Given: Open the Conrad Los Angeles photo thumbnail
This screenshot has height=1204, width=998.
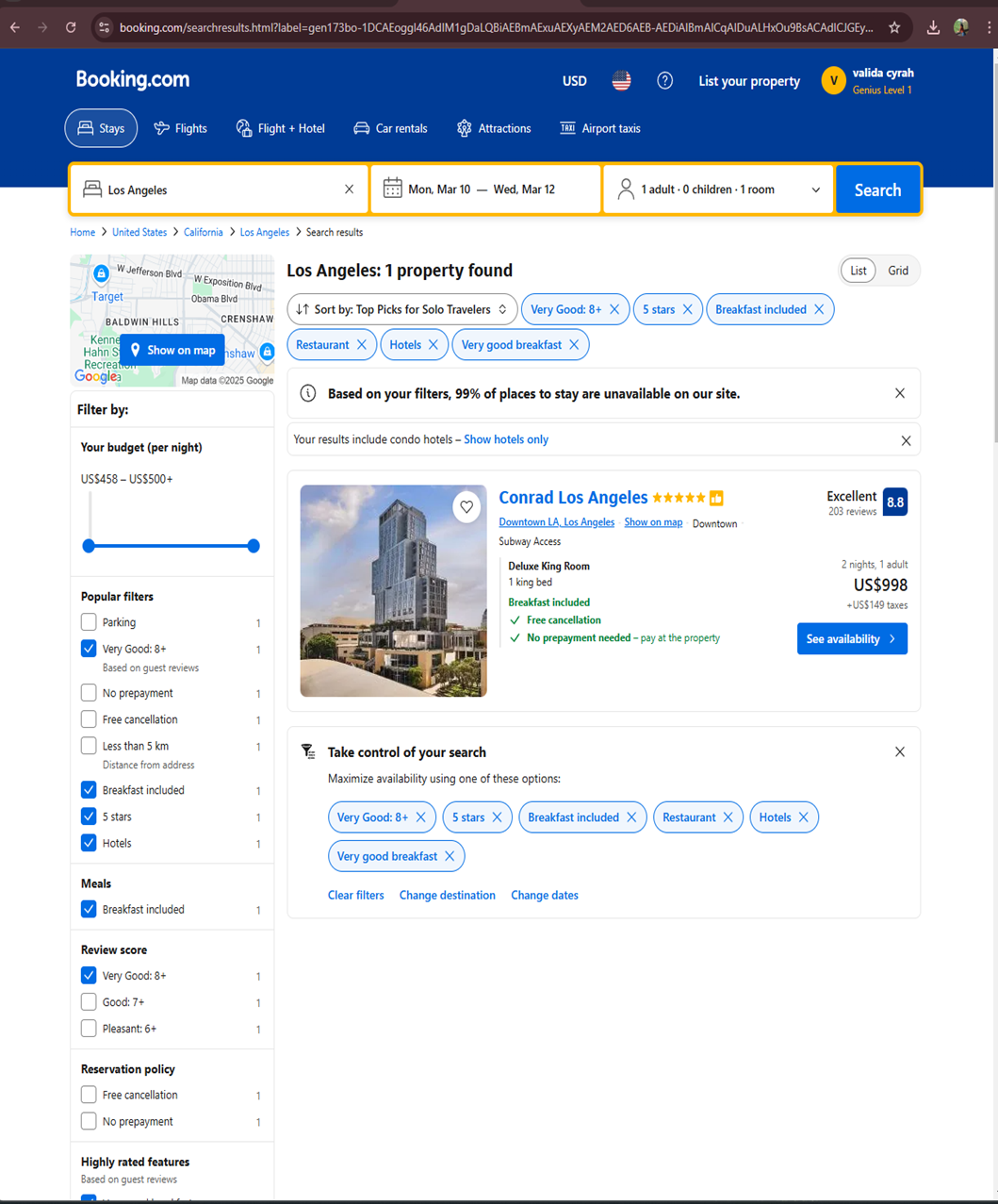Looking at the screenshot, I should pos(394,591).
